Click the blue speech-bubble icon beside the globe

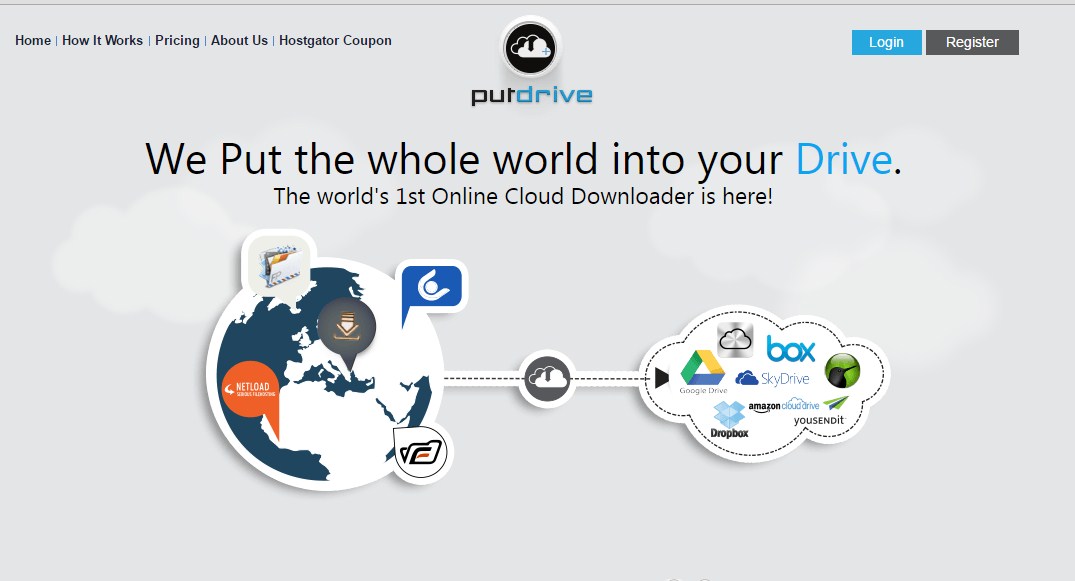click(x=432, y=288)
